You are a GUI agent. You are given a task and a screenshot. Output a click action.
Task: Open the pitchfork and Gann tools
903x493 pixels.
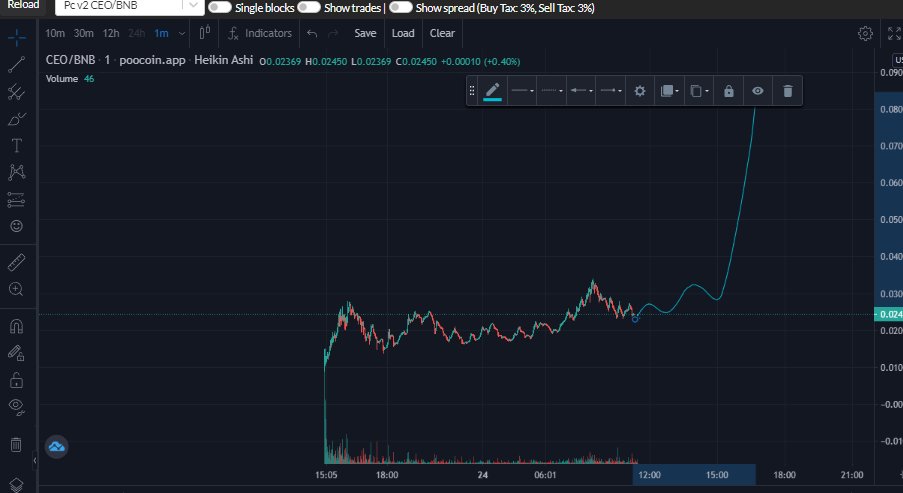click(17, 92)
